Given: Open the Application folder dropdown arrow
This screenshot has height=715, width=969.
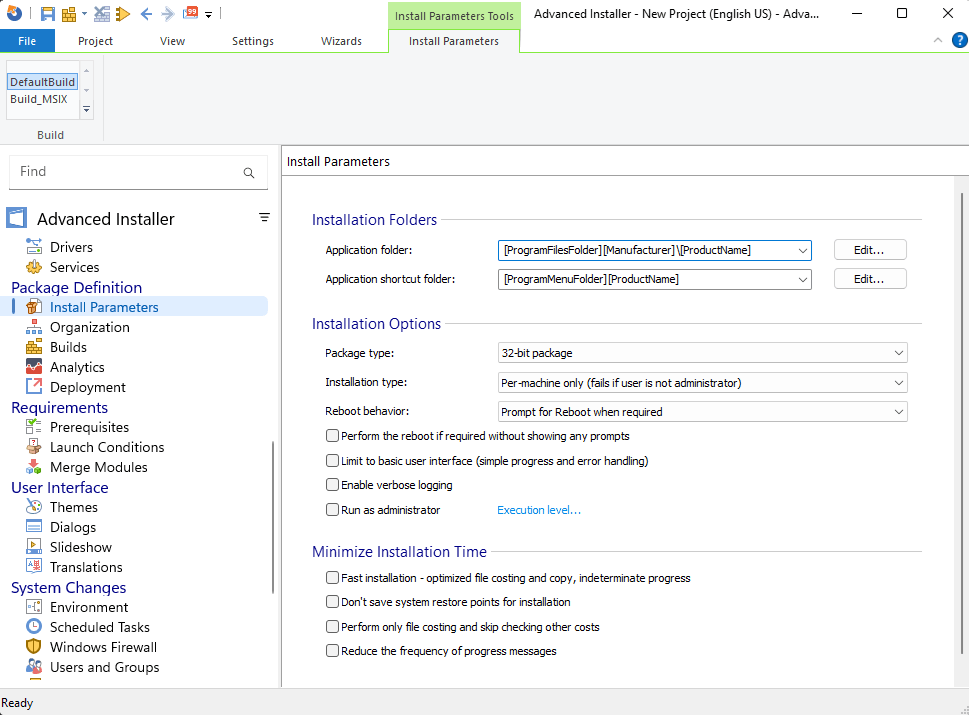Looking at the screenshot, I should coord(804,250).
